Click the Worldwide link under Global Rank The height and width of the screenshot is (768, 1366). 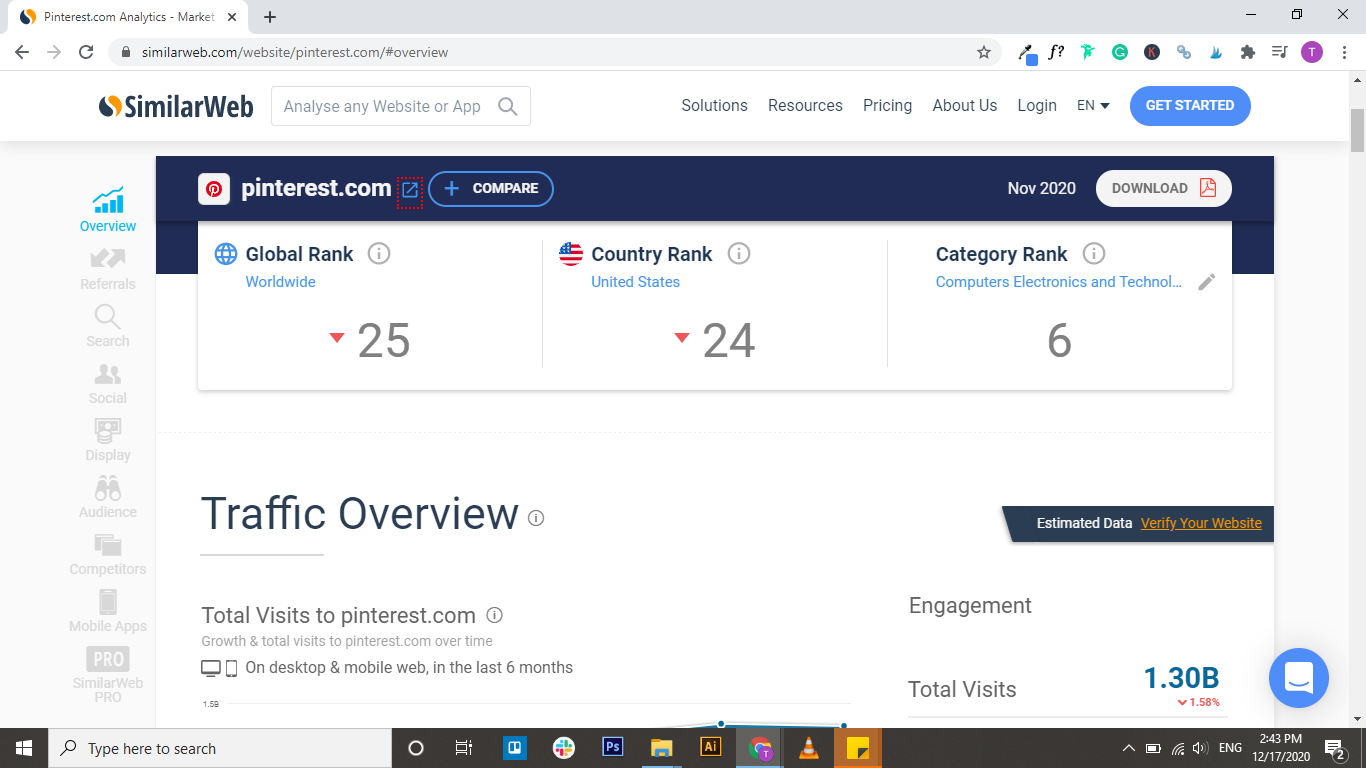[281, 282]
